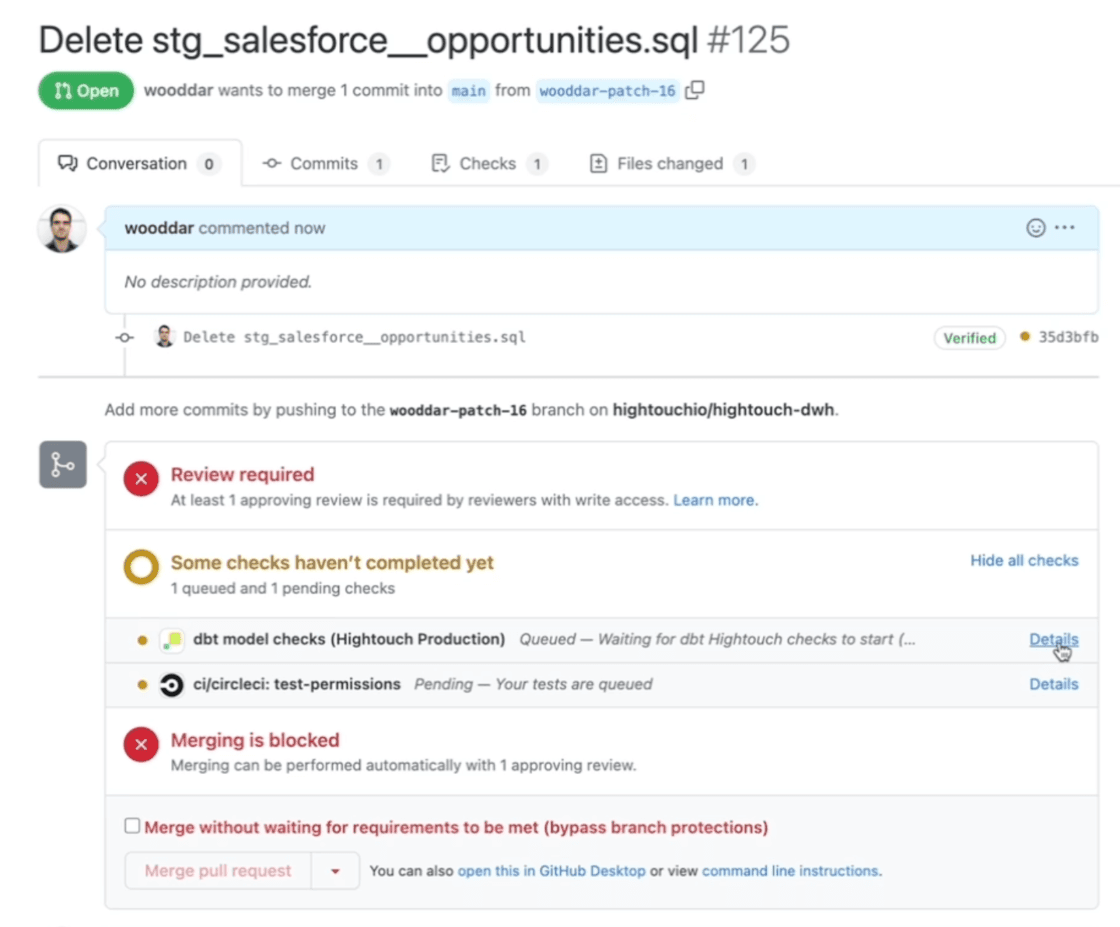This screenshot has width=1120, height=927.
Task: Open the kebab menu on the comment
Action: pos(1065,227)
